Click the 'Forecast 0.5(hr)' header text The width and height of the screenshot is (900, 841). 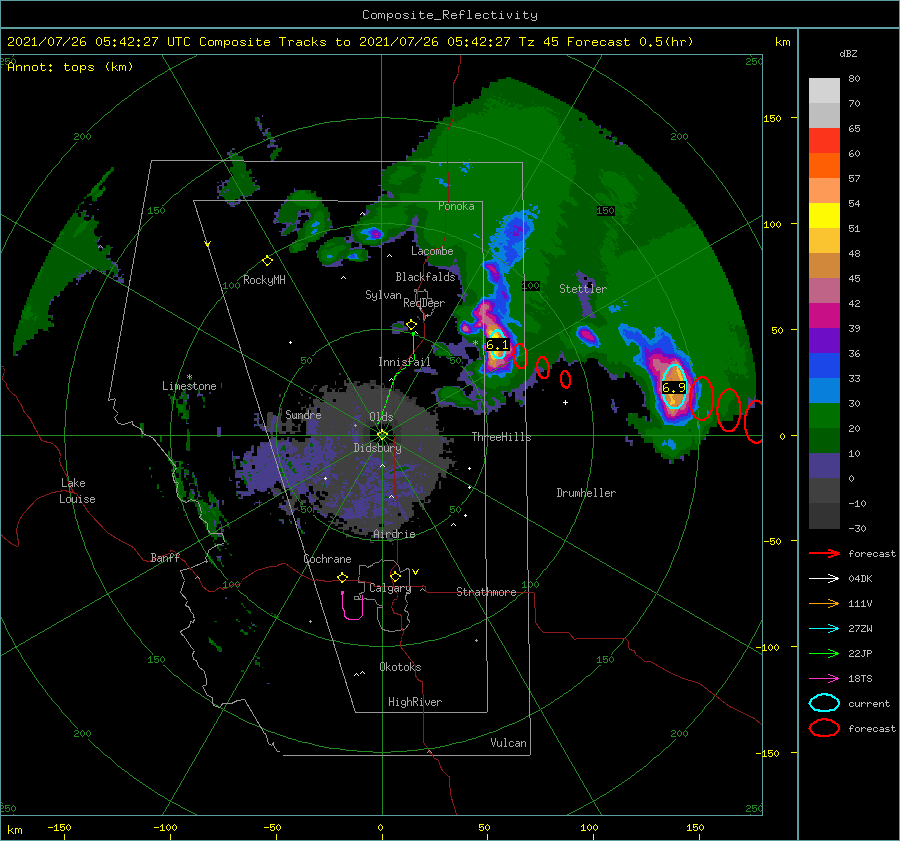tap(630, 42)
